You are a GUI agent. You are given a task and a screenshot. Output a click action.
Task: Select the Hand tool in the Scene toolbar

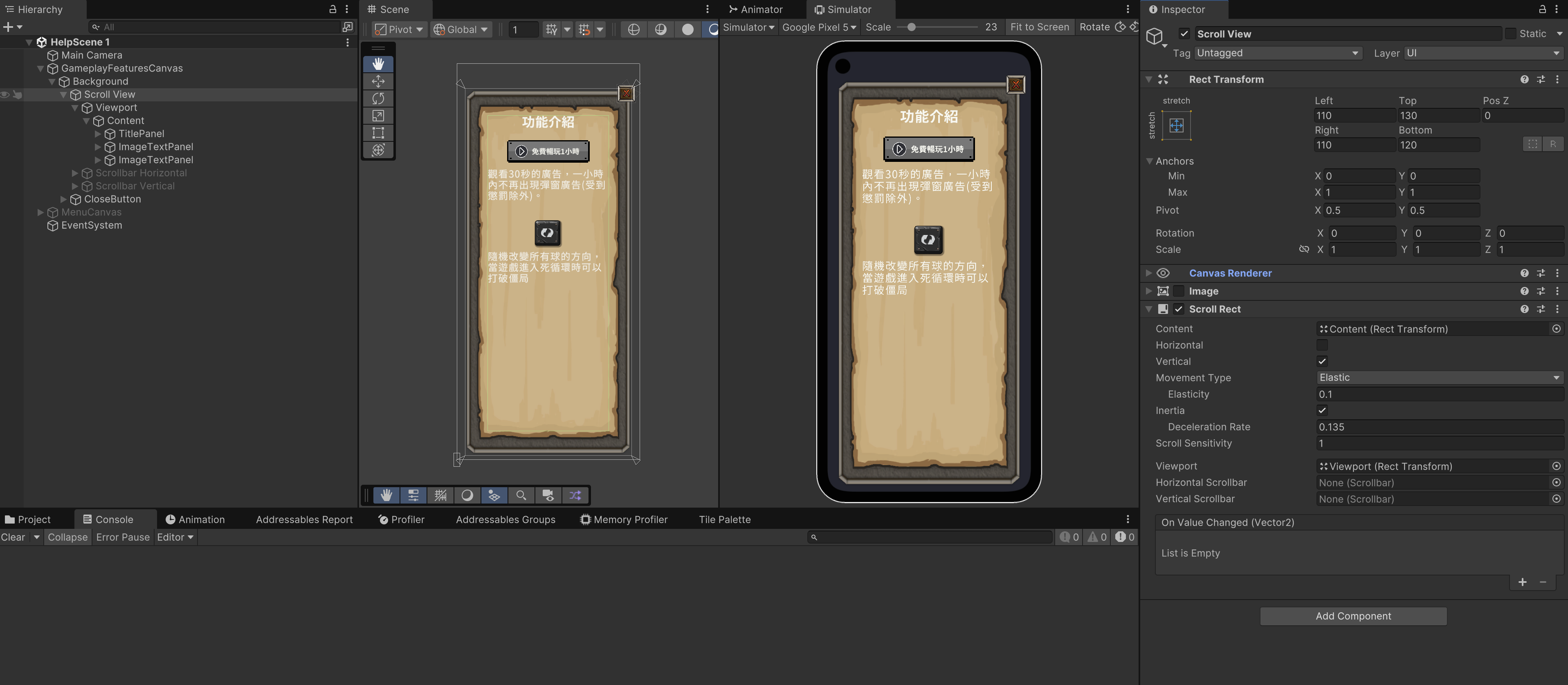pyautogui.click(x=379, y=63)
